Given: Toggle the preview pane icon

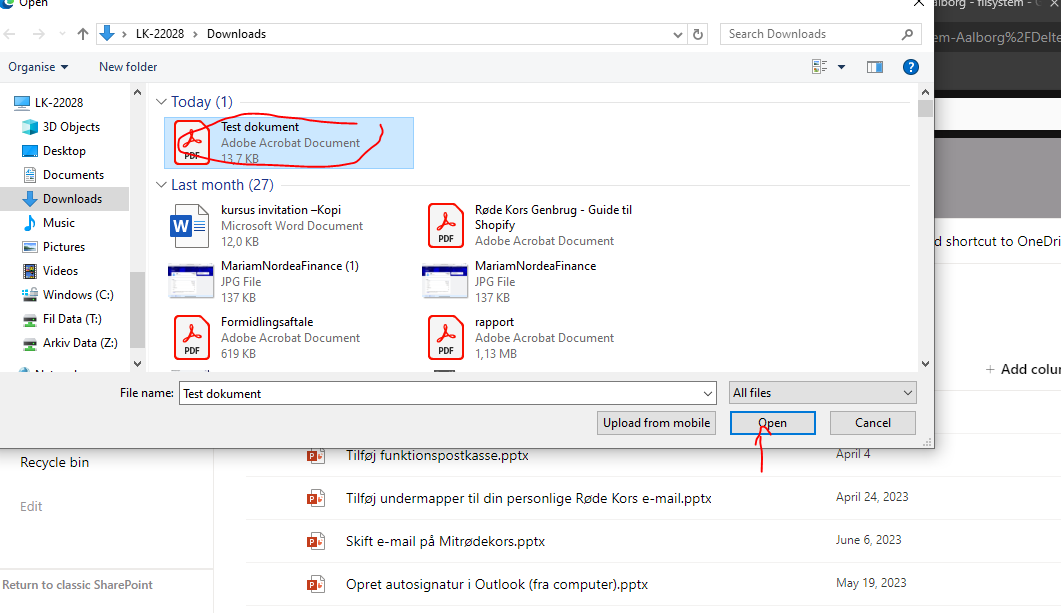Looking at the screenshot, I should 875,67.
